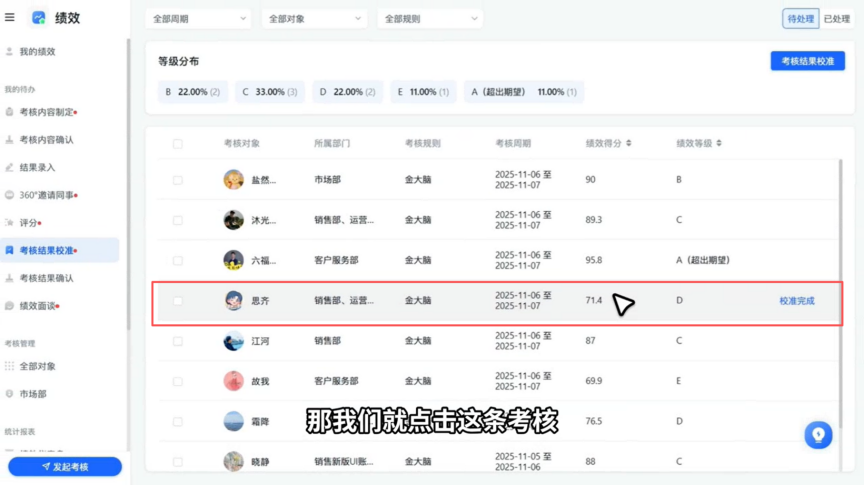Viewport: 864px width, 485px height.
Task: Click 市场部 department in 盐然 row
Action: pyautogui.click(x=327, y=180)
